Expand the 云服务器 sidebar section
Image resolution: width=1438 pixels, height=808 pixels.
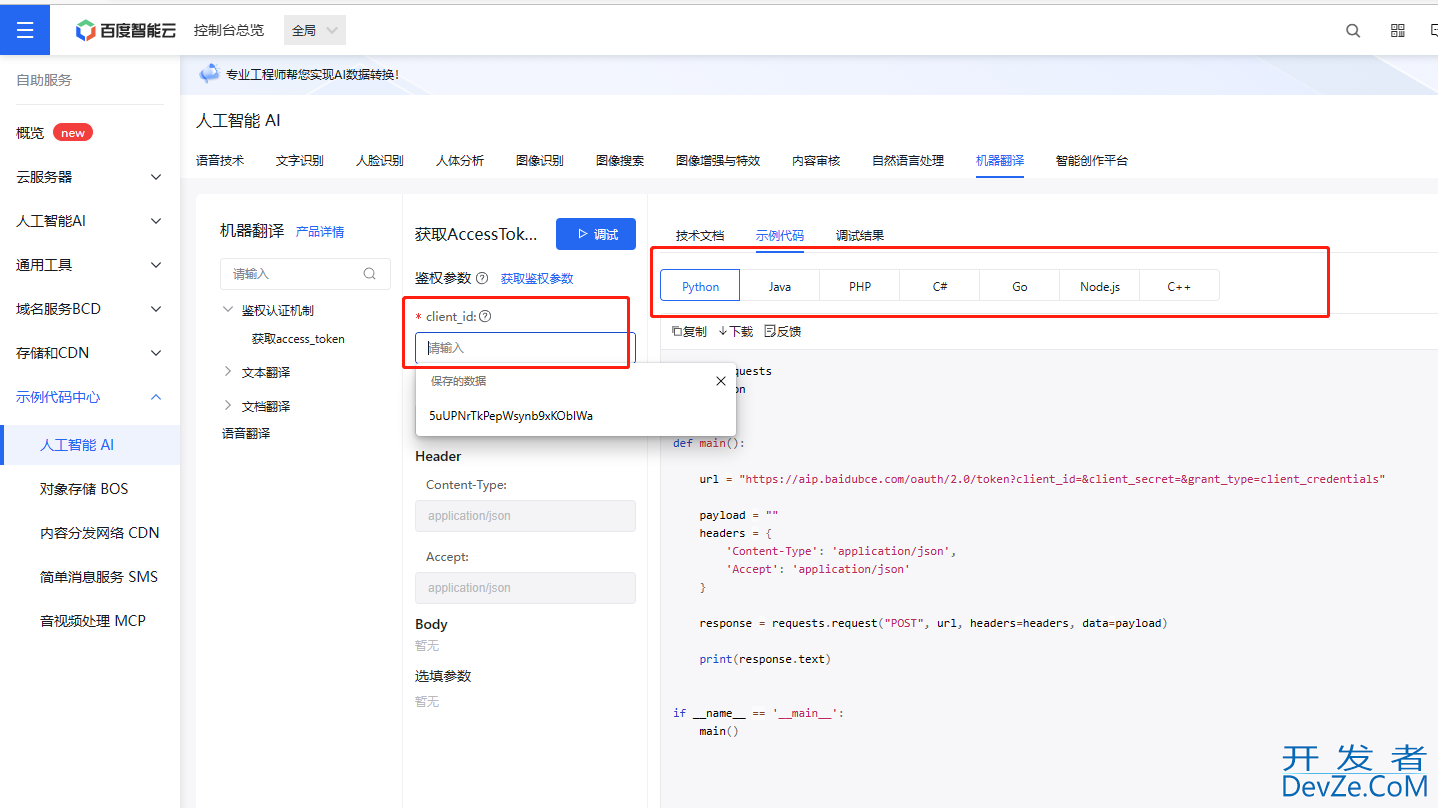point(90,177)
